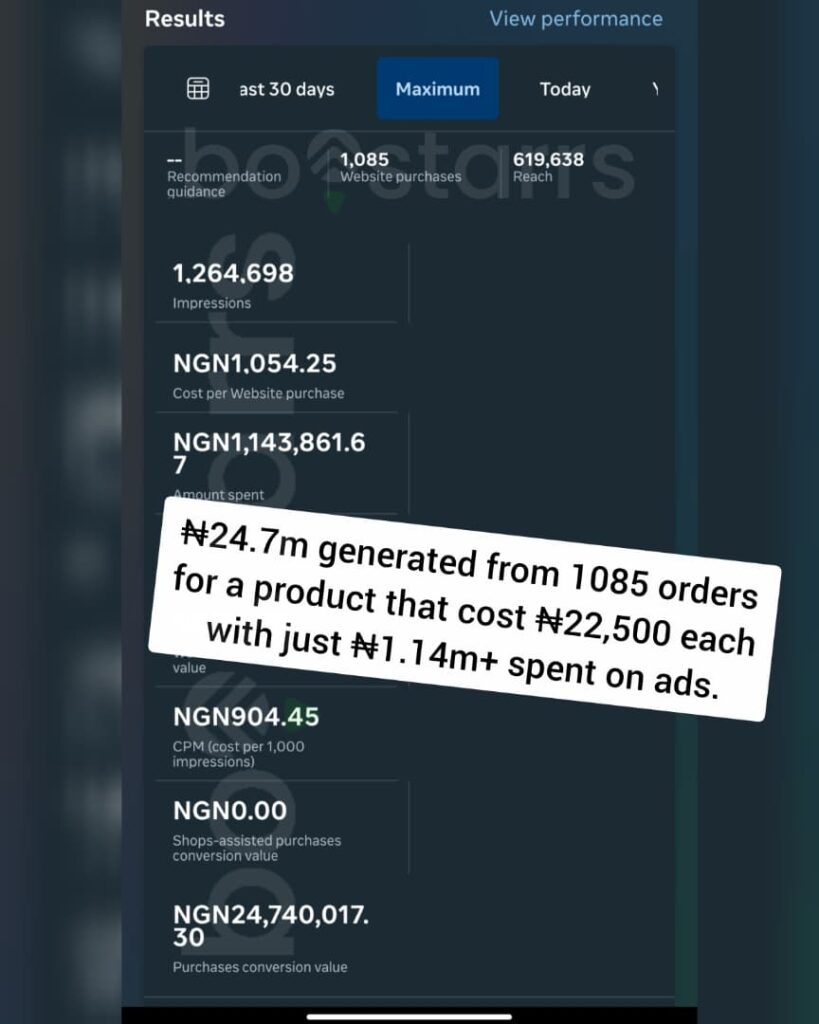Viewport: 819px width, 1024px height.
Task: Tap the home indicator bar at bottom
Action: pos(409,1016)
